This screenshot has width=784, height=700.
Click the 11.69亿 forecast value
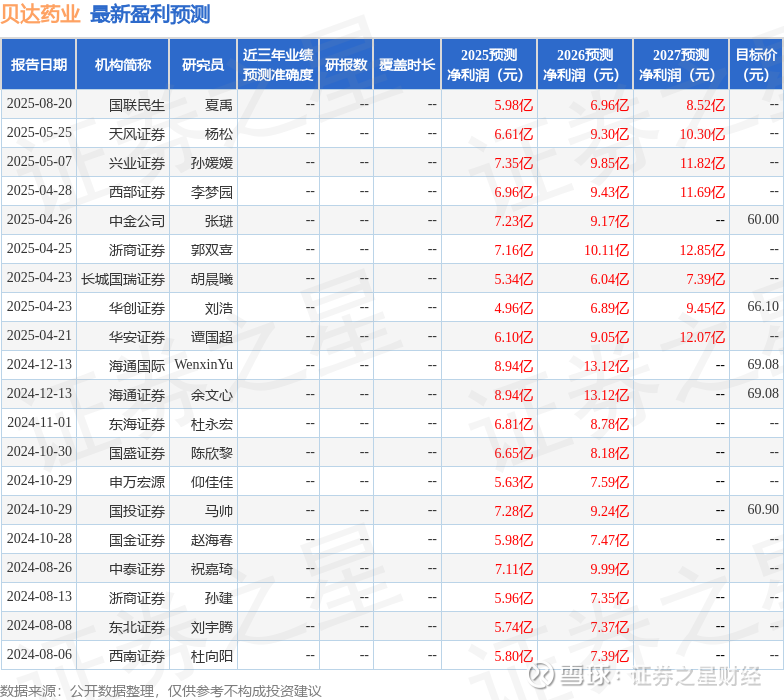point(702,192)
